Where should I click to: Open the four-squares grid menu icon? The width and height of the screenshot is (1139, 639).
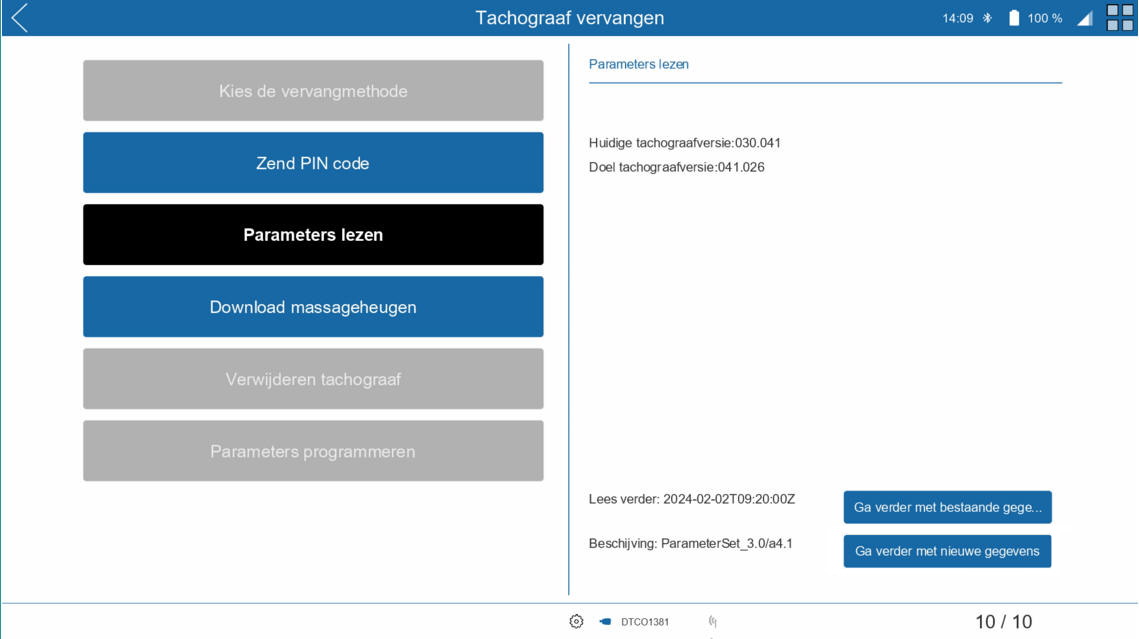tap(1119, 17)
